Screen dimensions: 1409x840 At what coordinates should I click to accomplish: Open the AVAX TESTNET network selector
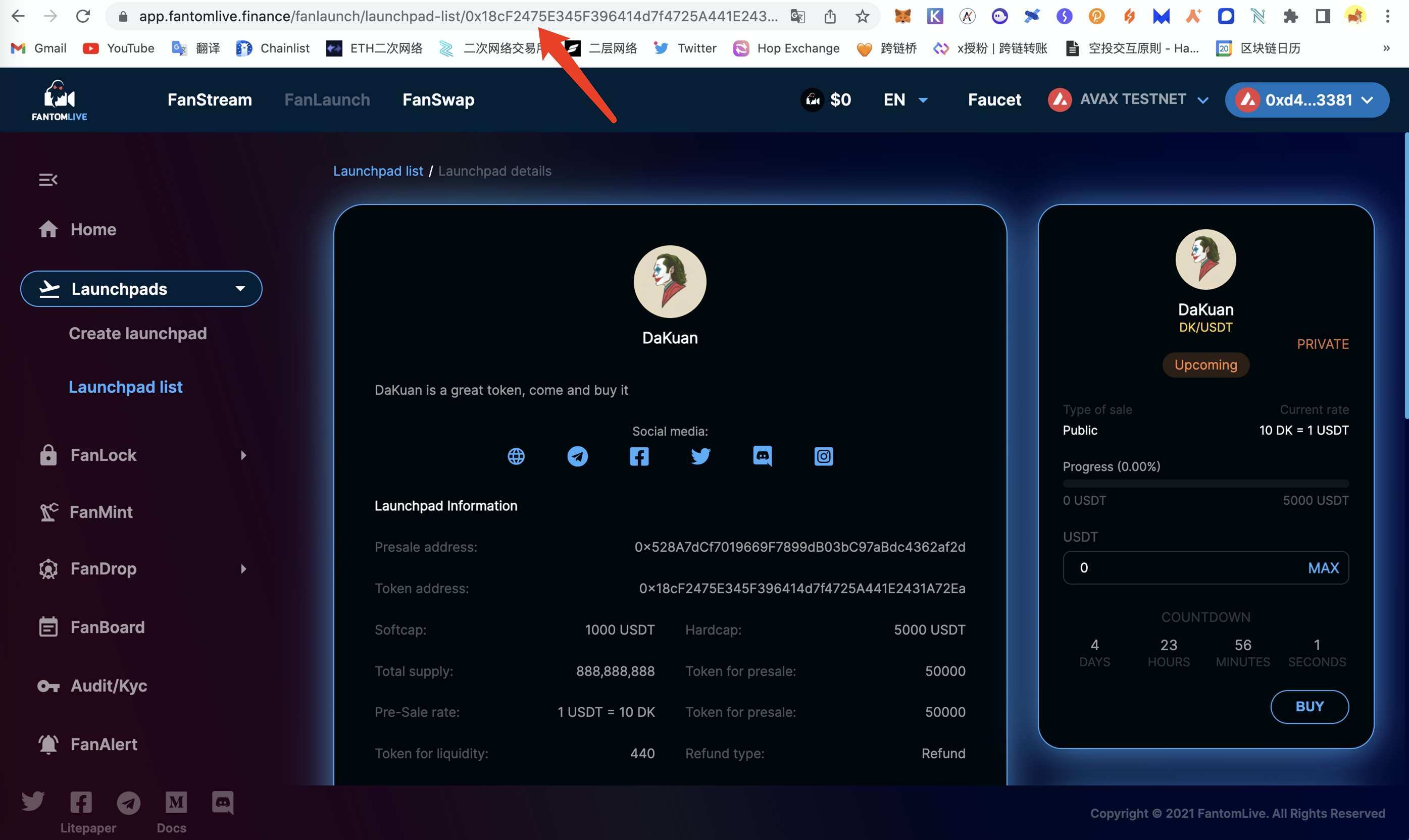1129,100
